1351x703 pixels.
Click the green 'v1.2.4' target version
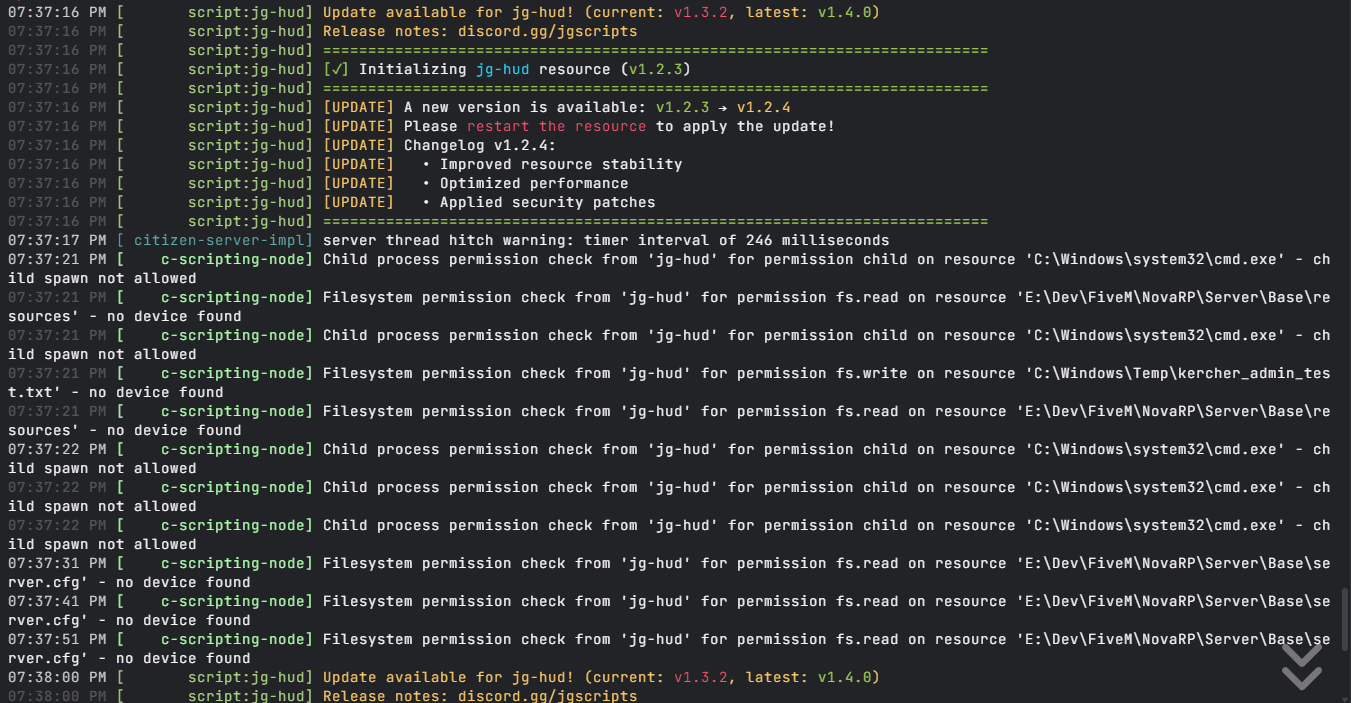(x=764, y=107)
